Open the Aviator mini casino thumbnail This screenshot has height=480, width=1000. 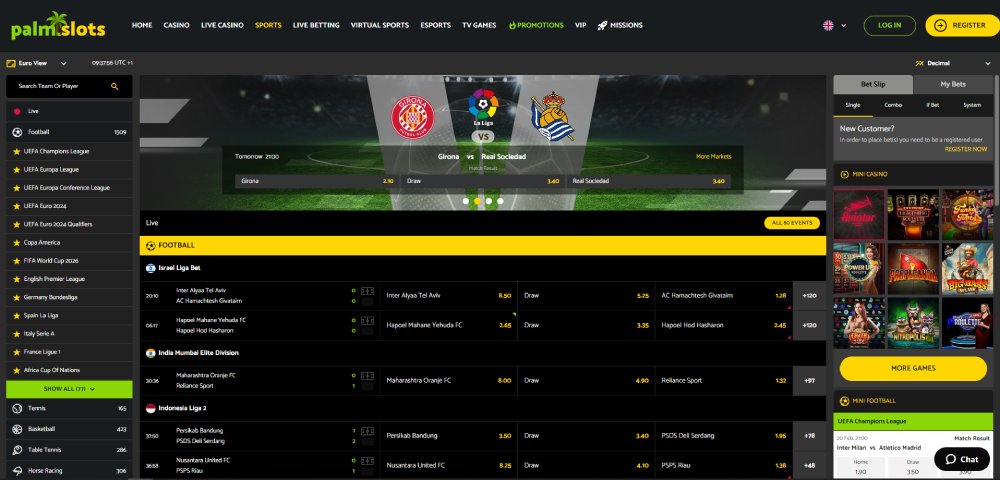(859, 214)
